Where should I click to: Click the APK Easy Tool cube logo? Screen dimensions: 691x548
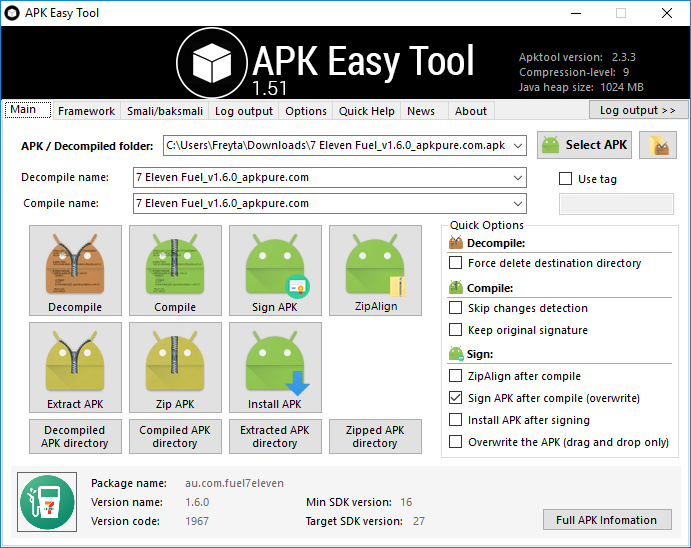coord(212,63)
